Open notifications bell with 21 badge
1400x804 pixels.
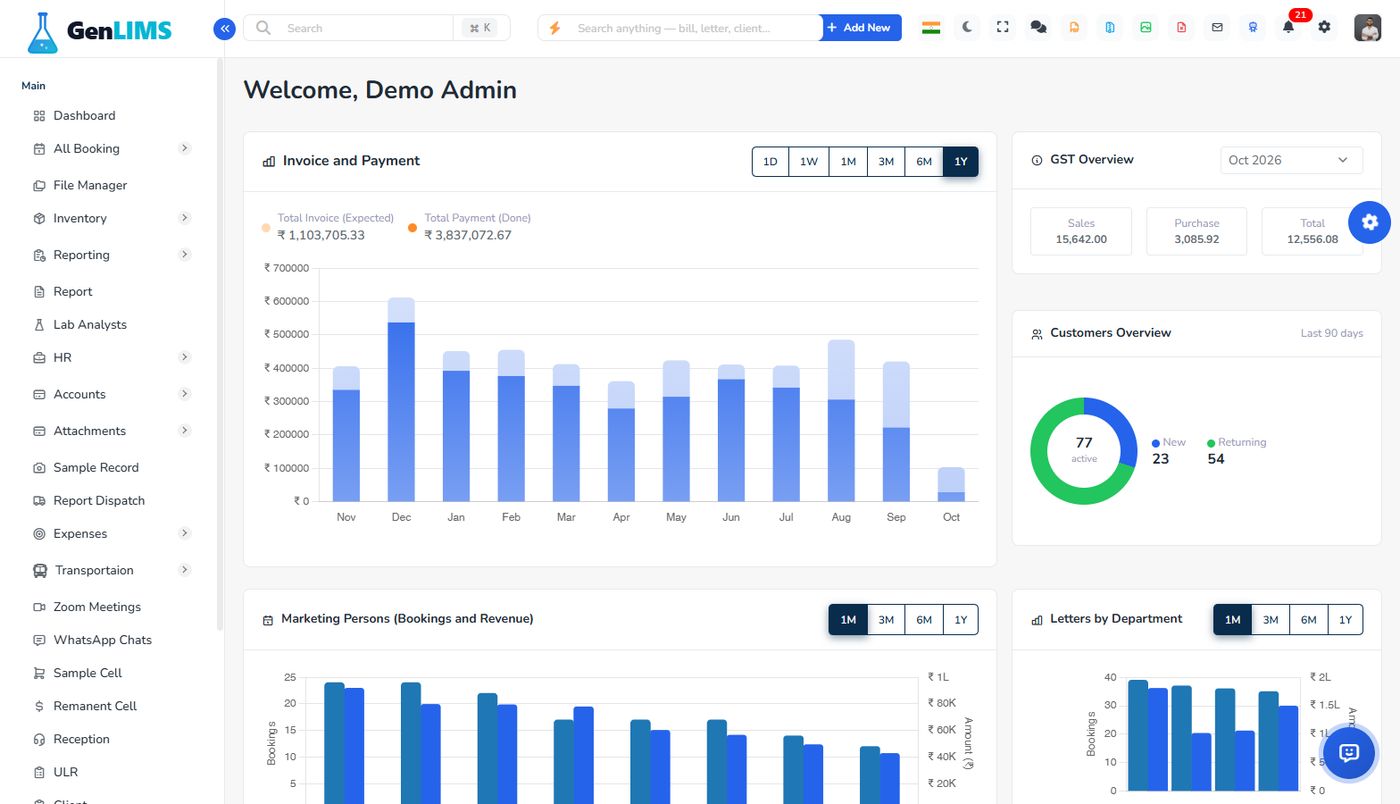tap(1289, 27)
